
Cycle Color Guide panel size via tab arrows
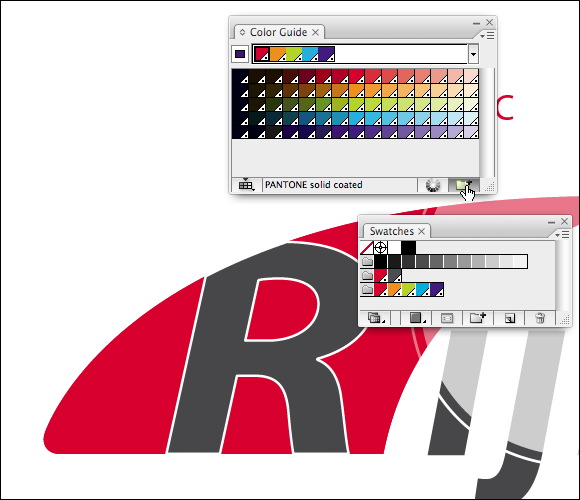click(242, 32)
